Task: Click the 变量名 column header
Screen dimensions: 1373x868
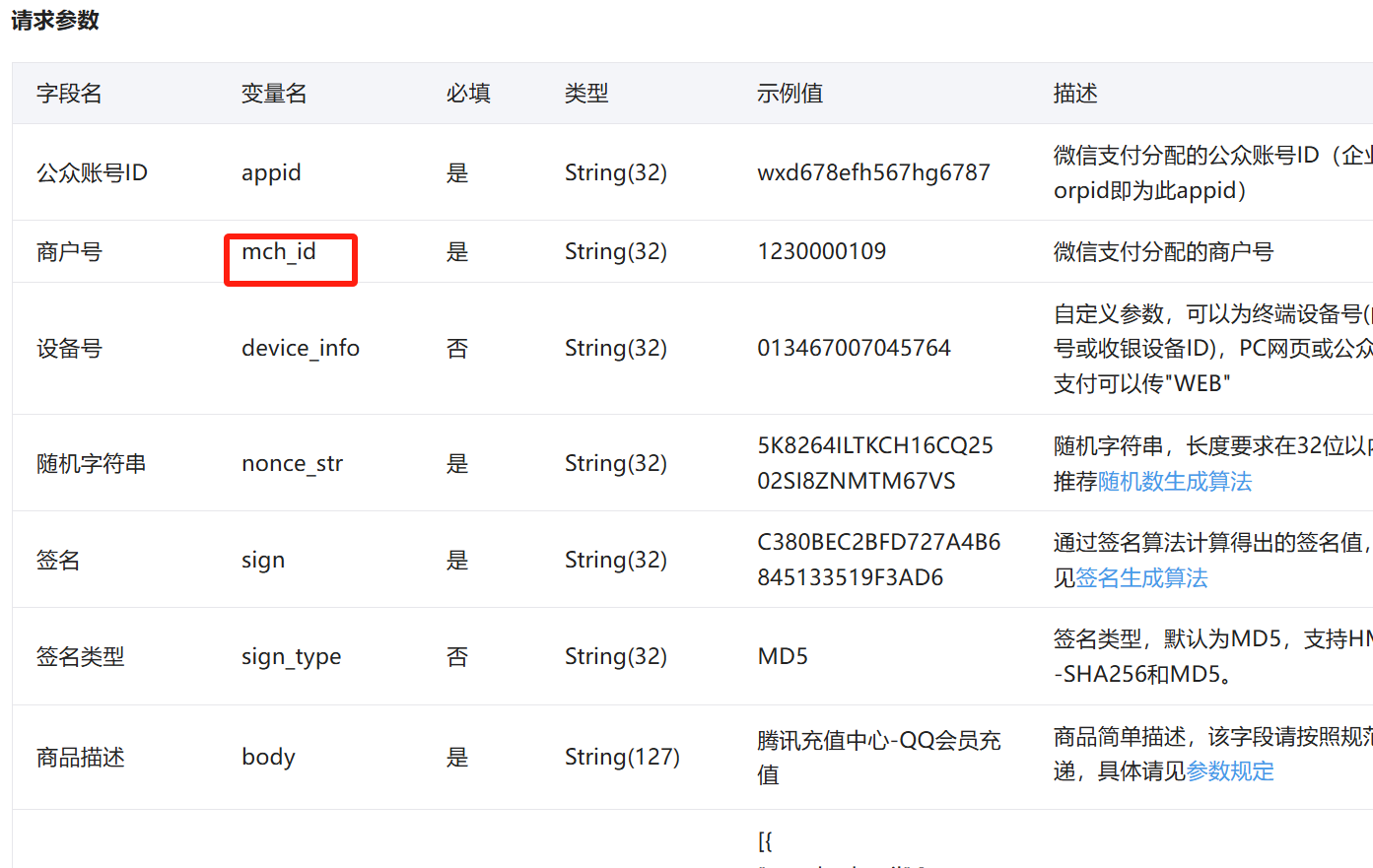Action: [273, 93]
